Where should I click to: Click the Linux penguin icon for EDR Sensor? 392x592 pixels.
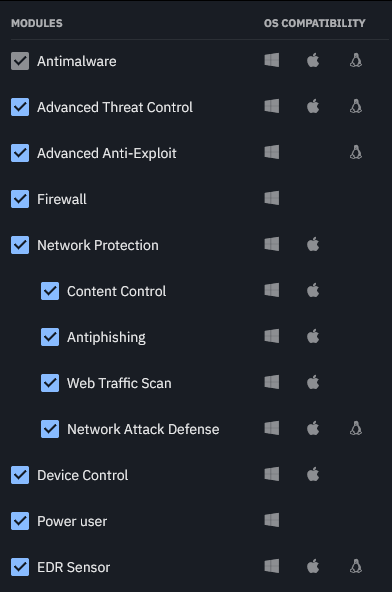coord(356,566)
